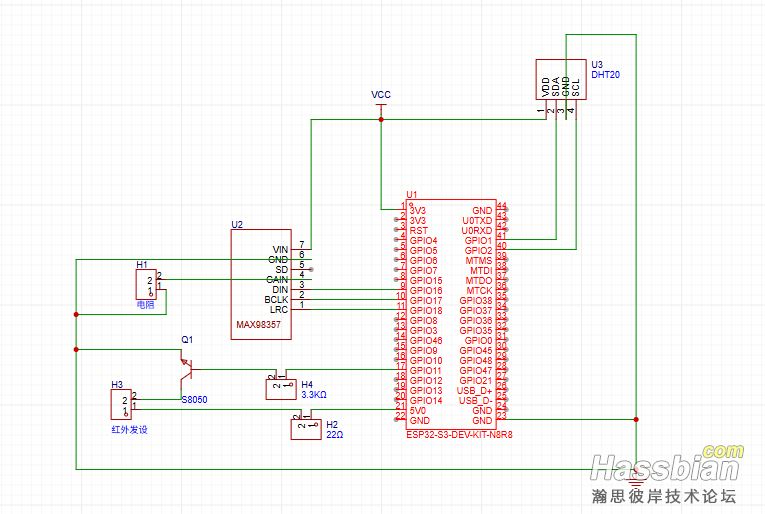The image size is (765, 514).
Task: Click the wire junction below VCC
Action: point(381,119)
